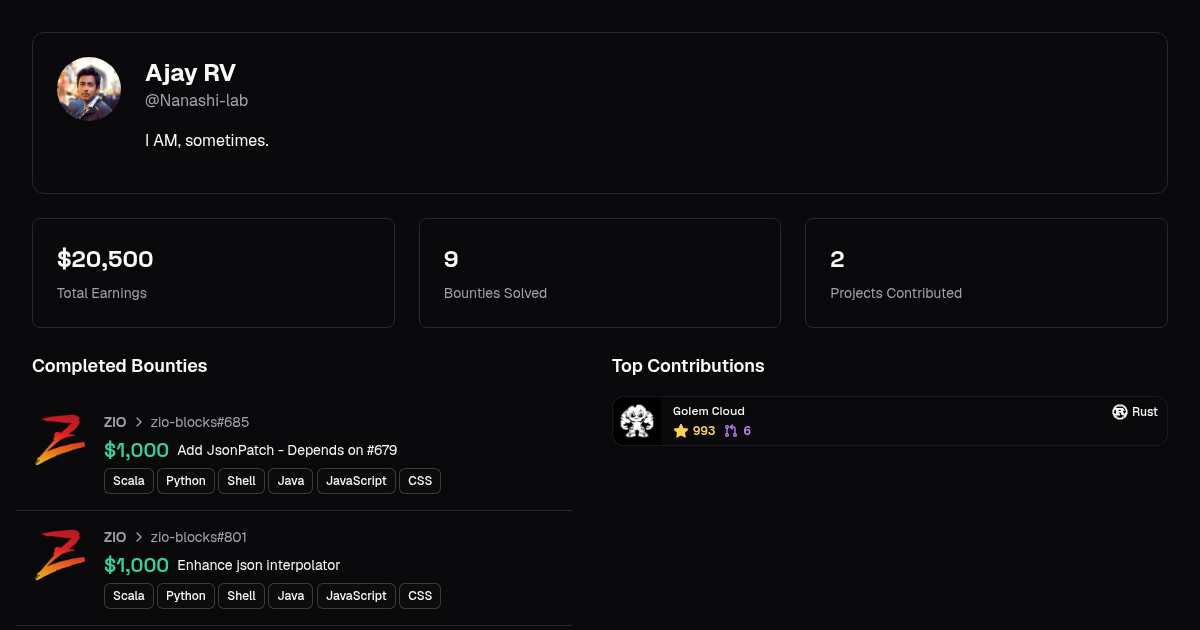This screenshot has height=630, width=1200.
Task: Click the yellow star icon beside 993
Action: pos(681,431)
